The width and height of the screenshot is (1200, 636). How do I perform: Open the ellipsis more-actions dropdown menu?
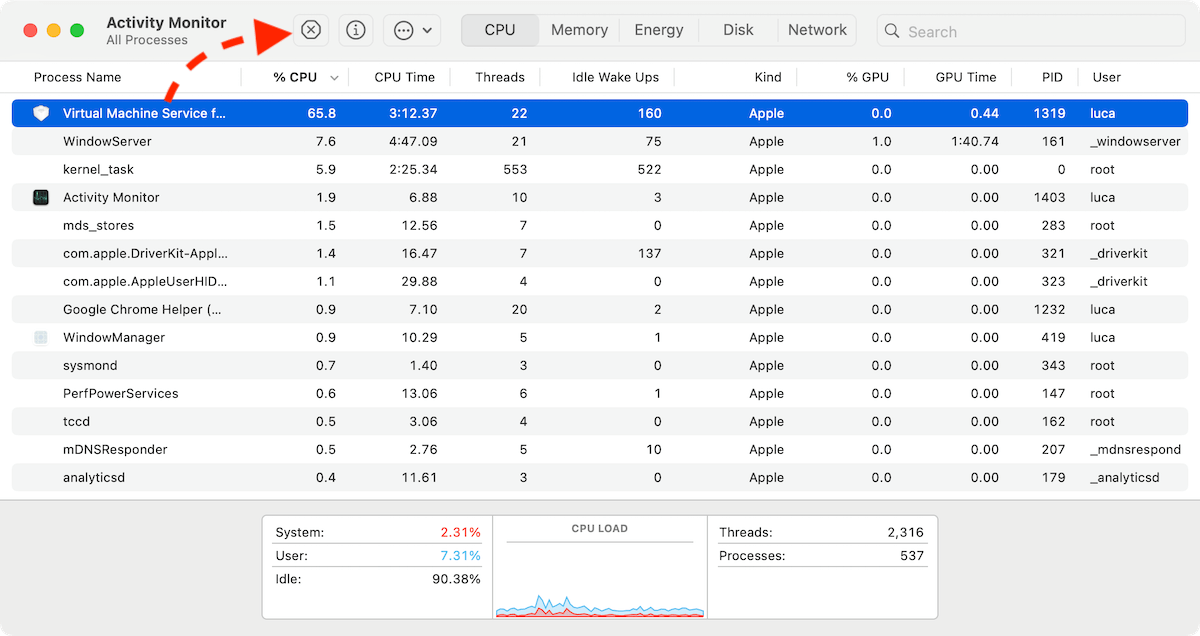coord(412,30)
